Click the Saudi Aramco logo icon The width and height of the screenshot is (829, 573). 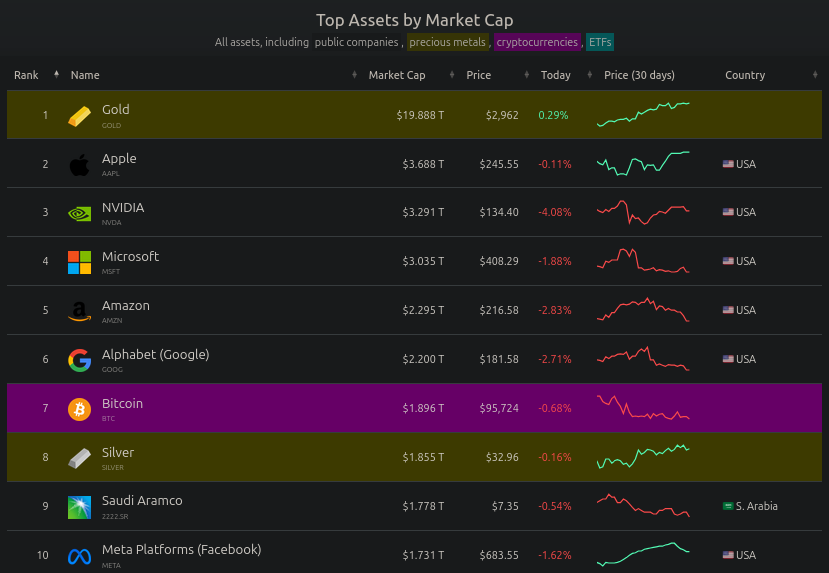pyautogui.click(x=79, y=507)
